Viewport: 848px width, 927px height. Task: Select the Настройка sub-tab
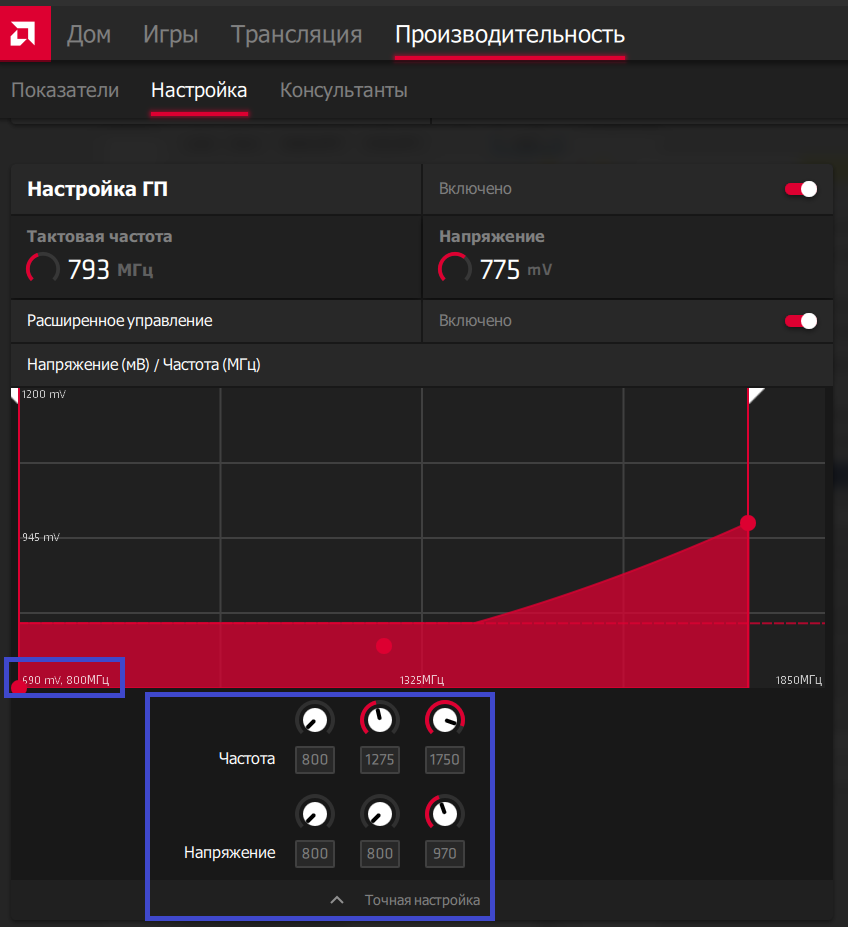[x=199, y=90]
